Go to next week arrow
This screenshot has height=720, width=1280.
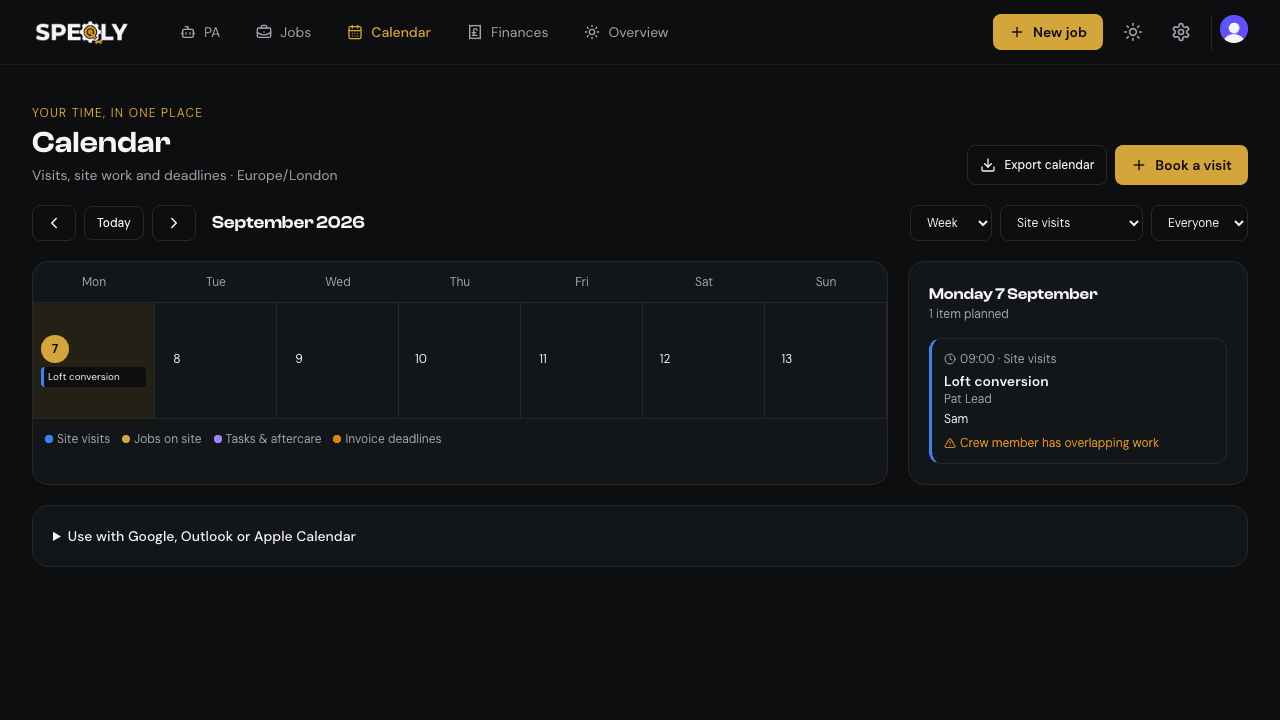(174, 223)
